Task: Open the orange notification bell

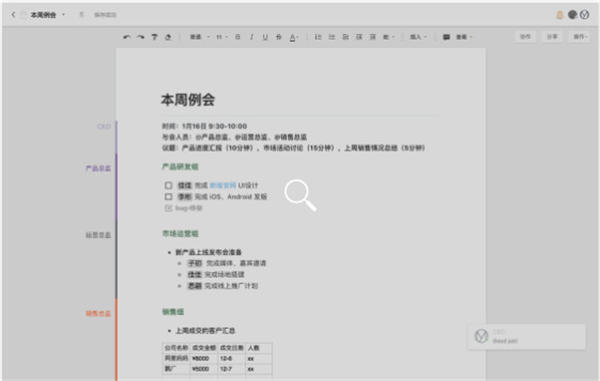Action: [x=559, y=15]
